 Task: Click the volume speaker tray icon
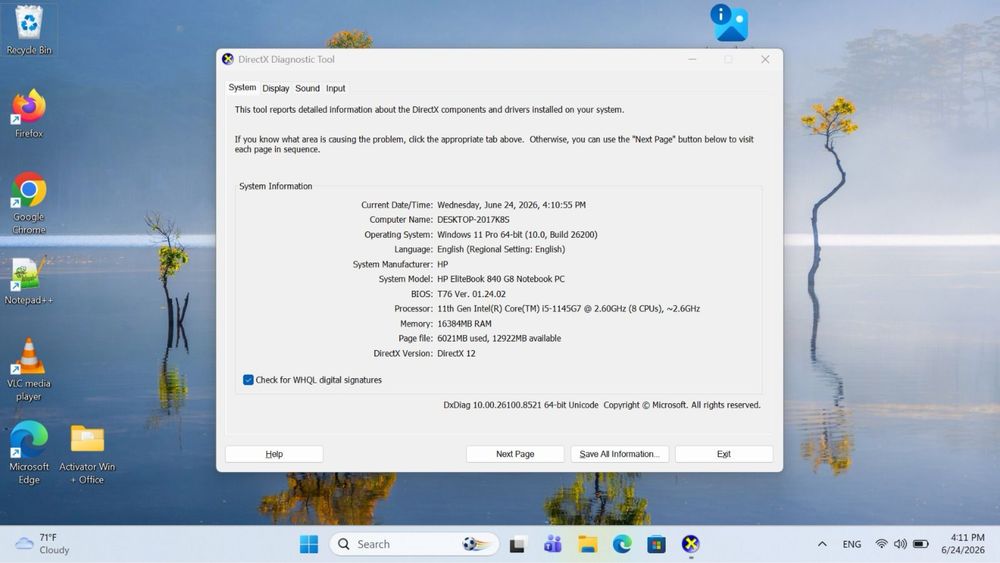tap(900, 544)
